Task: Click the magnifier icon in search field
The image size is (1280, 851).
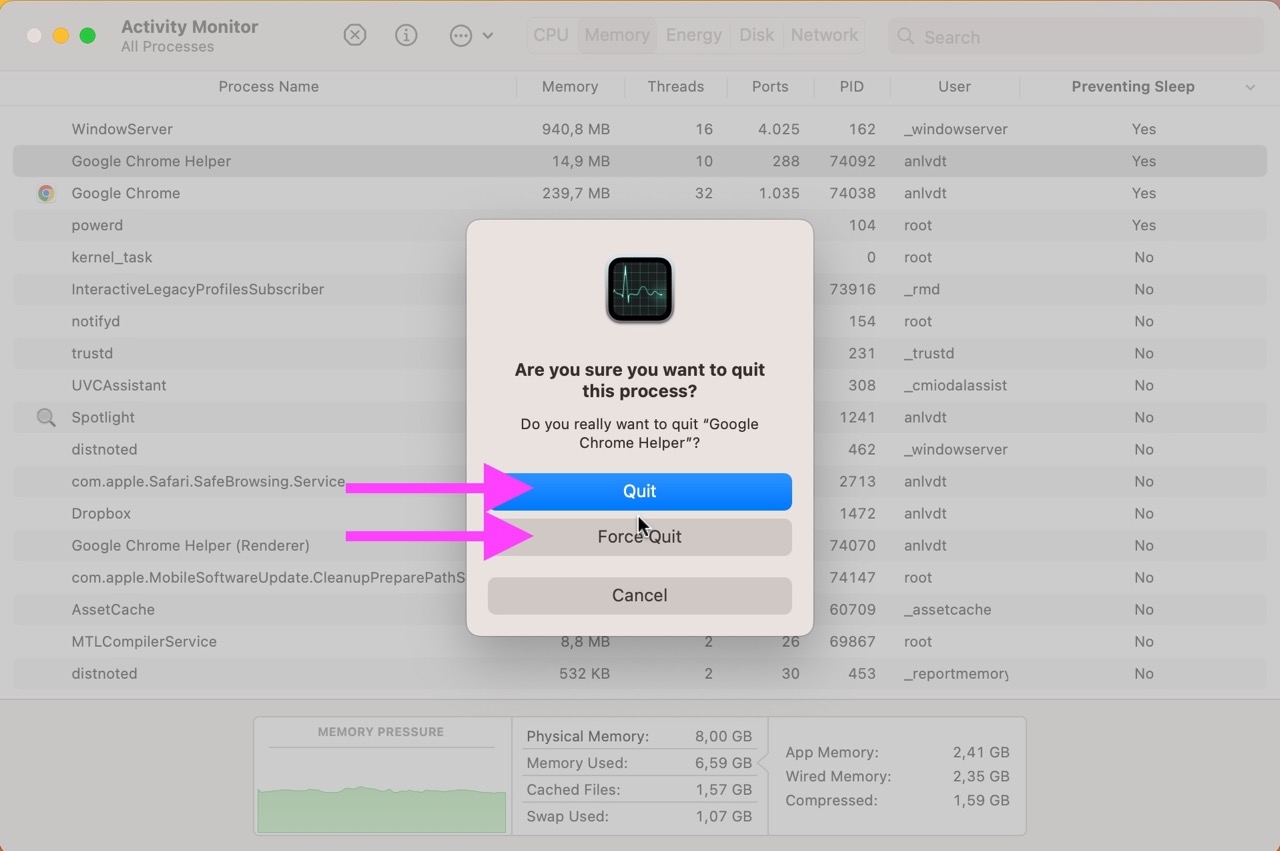Action: (x=906, y=36)
